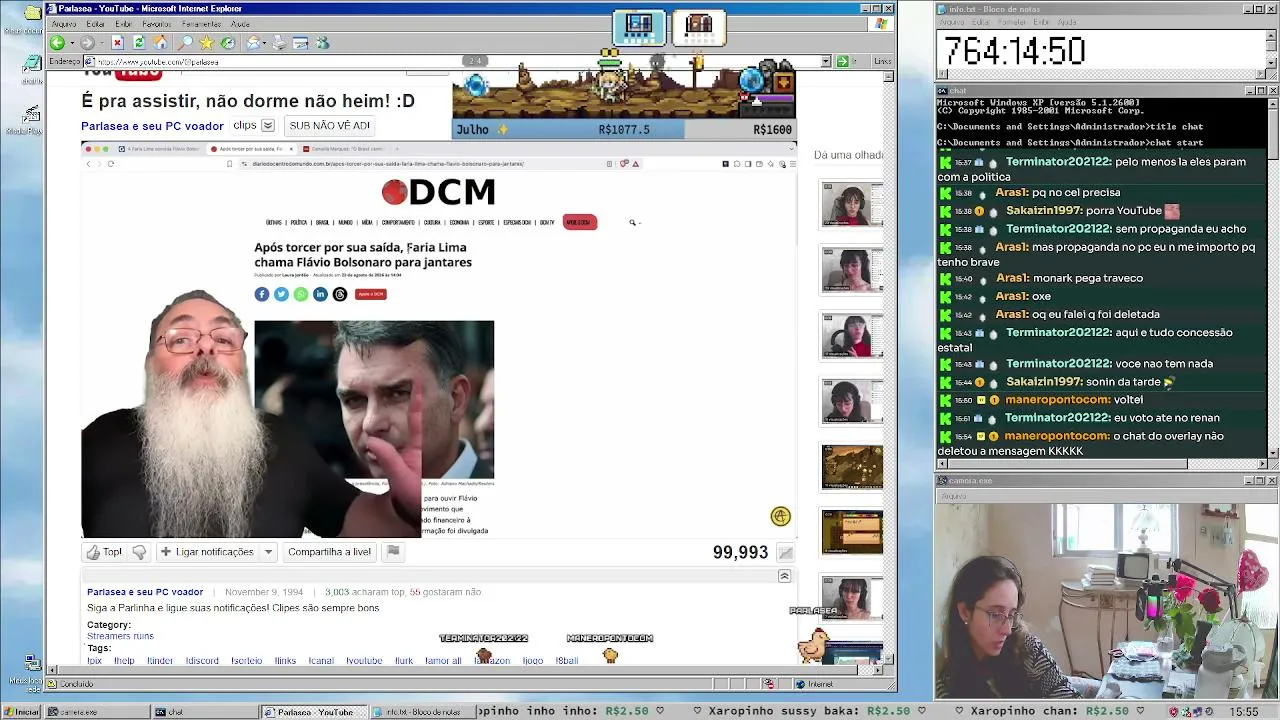
Task: Open the Links toolbar label
Action: pos(882,62)
